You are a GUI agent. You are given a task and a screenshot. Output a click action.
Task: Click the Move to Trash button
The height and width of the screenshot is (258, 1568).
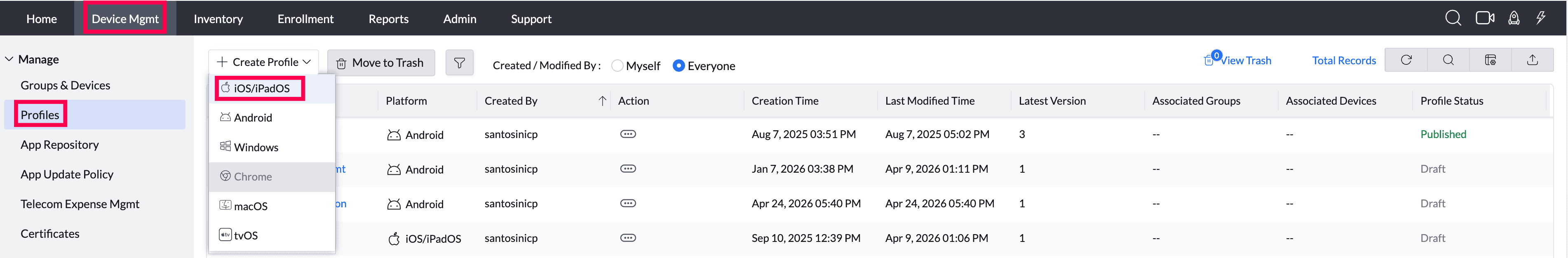[x=380, y=62]
